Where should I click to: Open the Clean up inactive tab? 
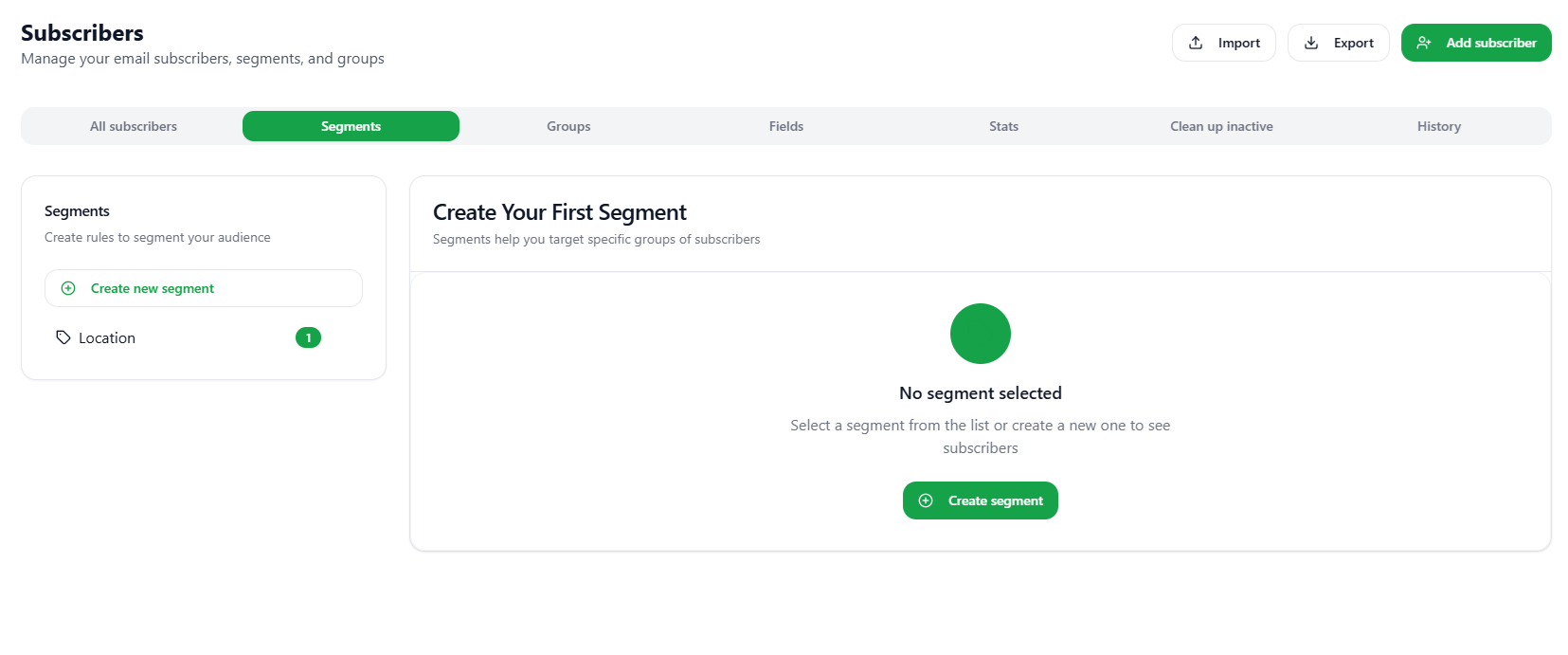[x=1221, y=126]
